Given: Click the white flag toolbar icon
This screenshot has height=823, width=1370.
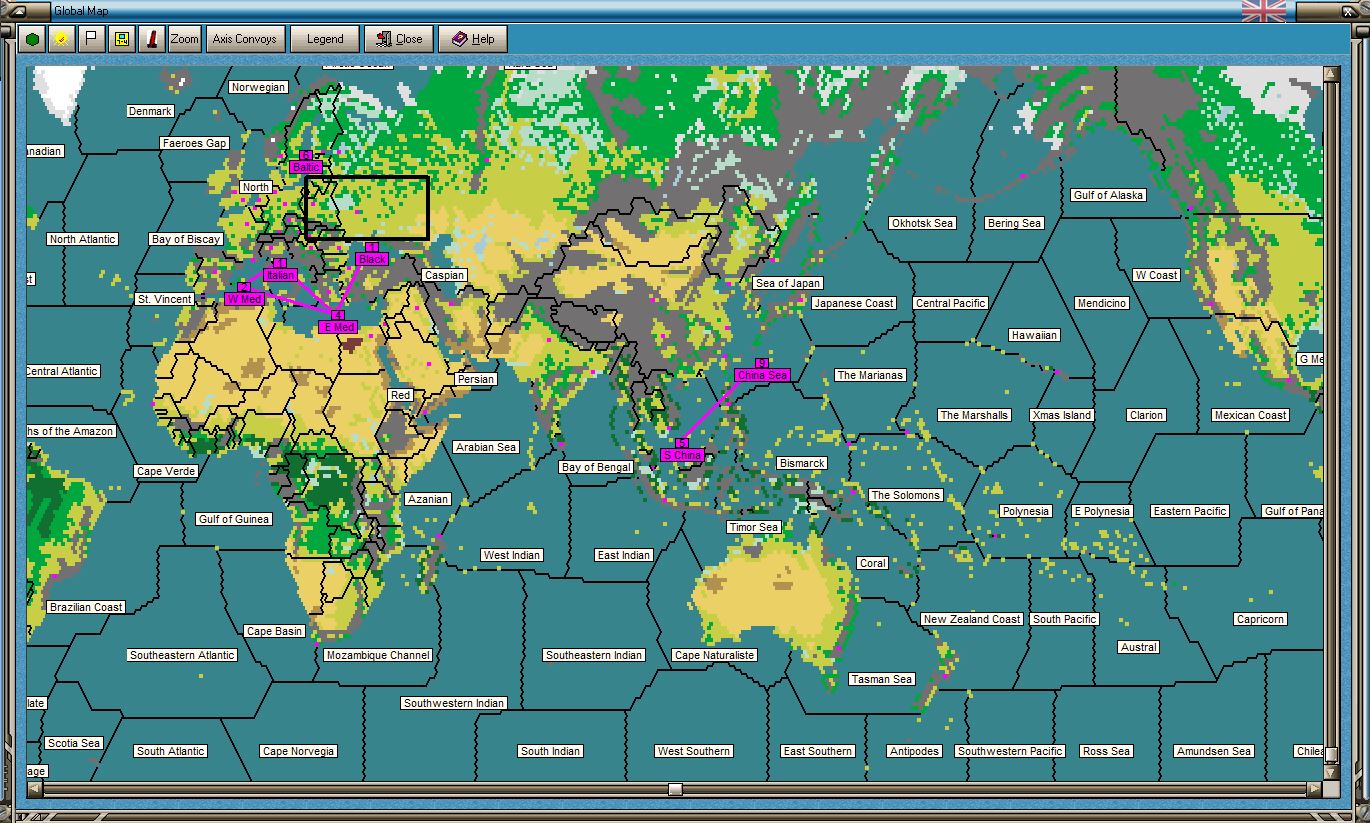Looking at the screenshot, I should (x=91, y=39).
